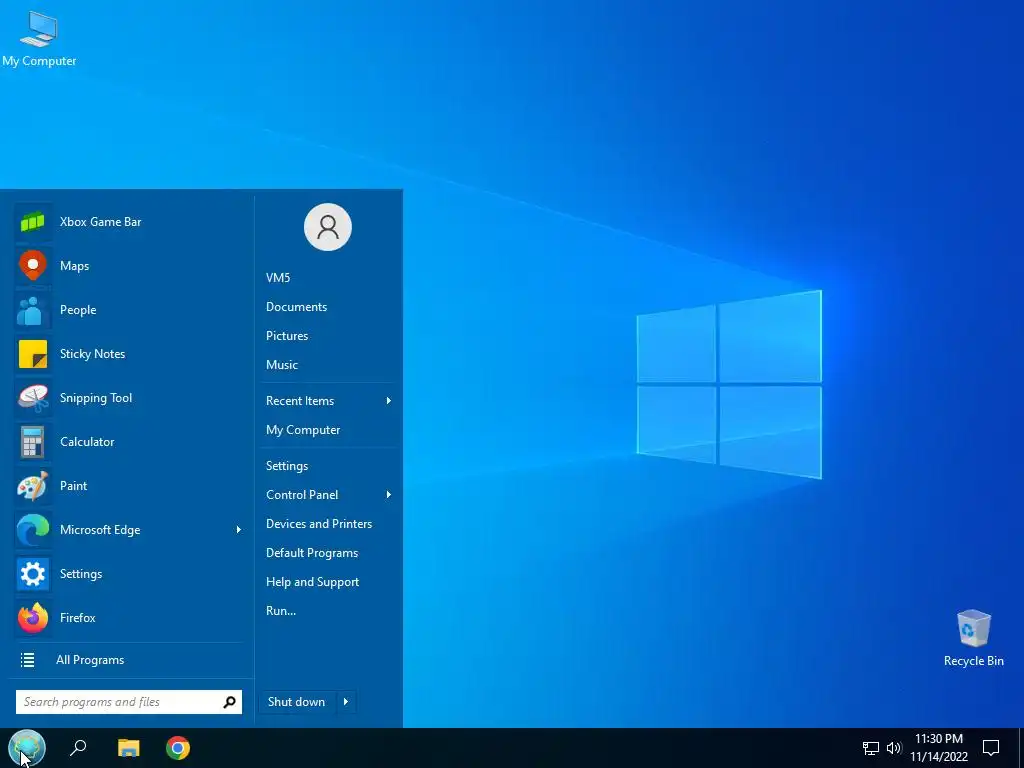Launch Snipping Tool icon
The height and width of the screenshot is (768, 1024).
click(33, 398)
